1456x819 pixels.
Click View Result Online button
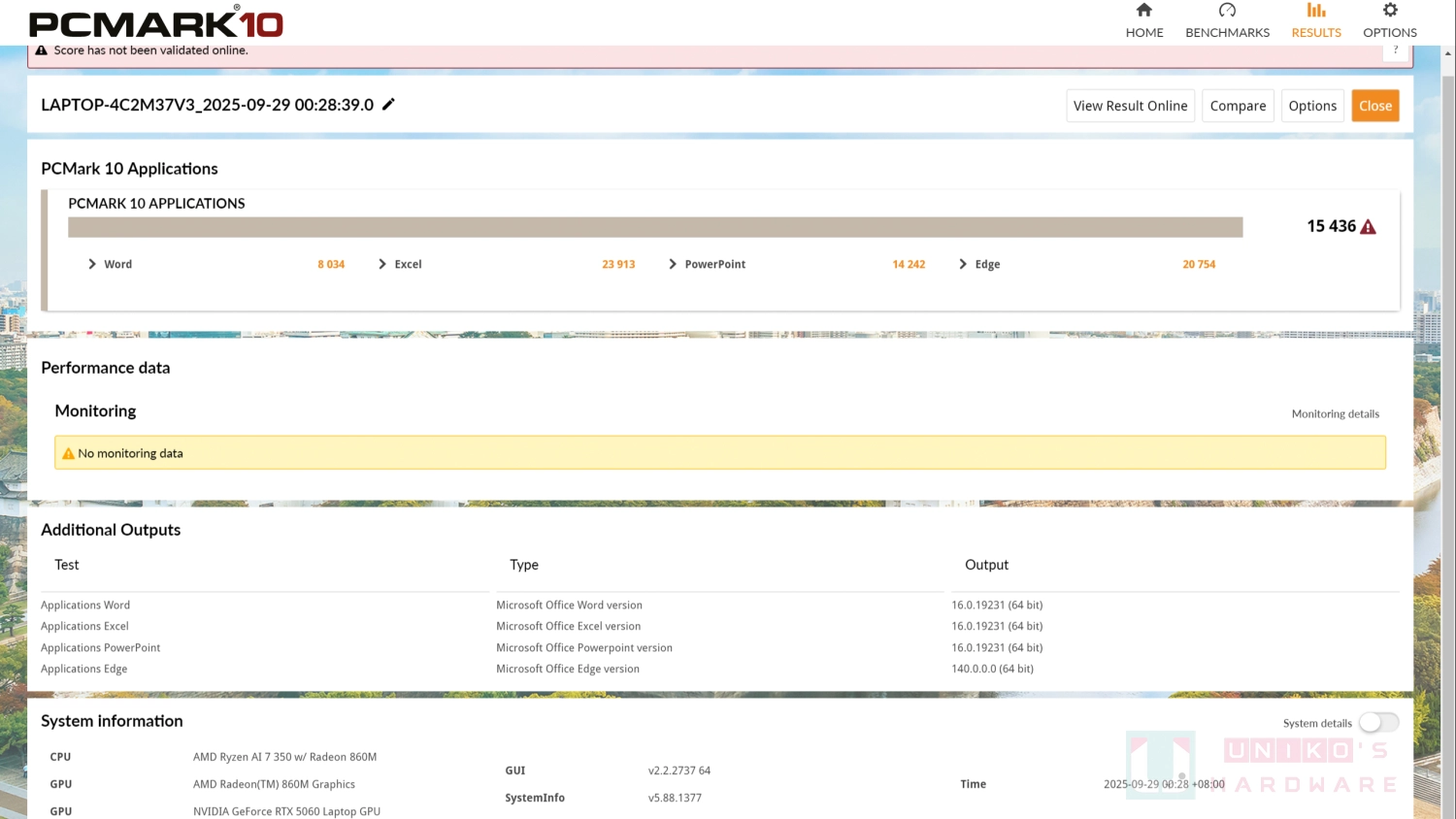(1130, 106)
